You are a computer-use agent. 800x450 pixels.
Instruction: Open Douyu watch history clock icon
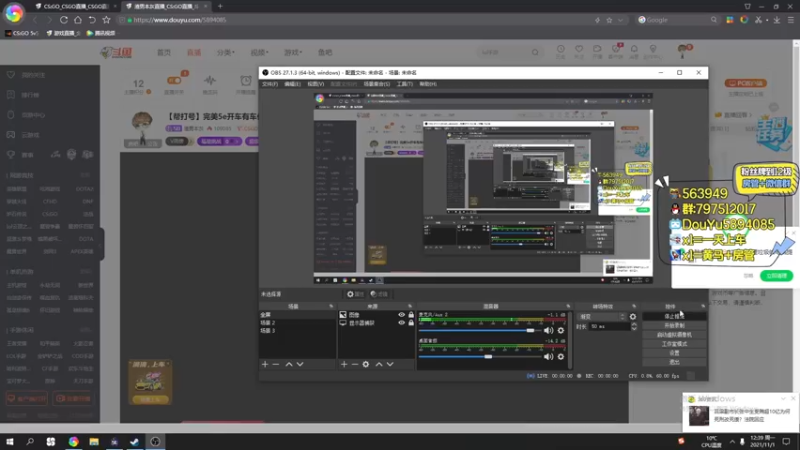pos(560,51)
